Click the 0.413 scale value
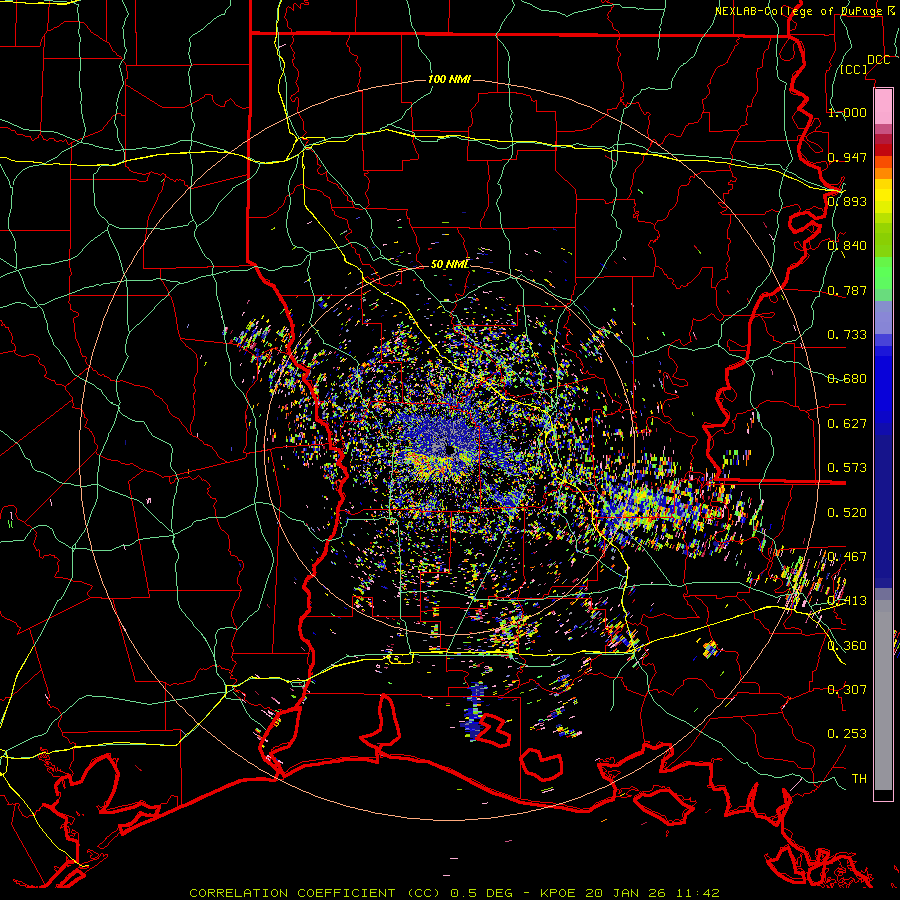 tap(847, 601)
